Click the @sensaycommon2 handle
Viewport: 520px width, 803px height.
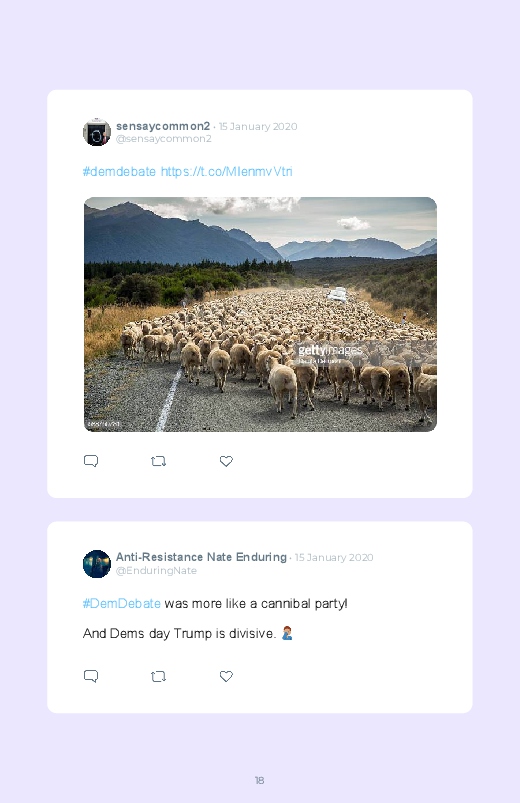click(x=163, y=139)
